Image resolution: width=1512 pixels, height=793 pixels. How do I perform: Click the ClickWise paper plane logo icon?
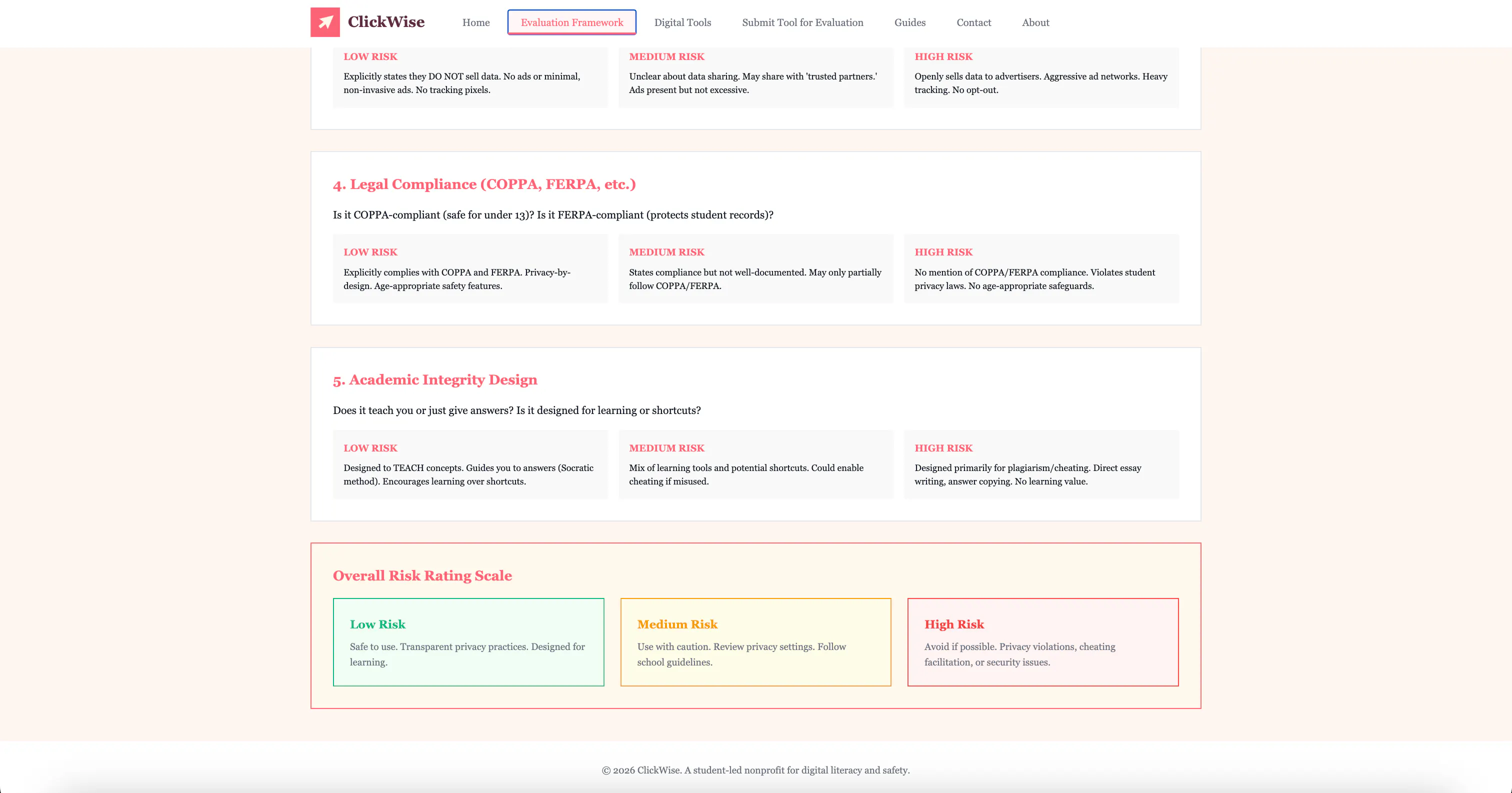[324, 22]
